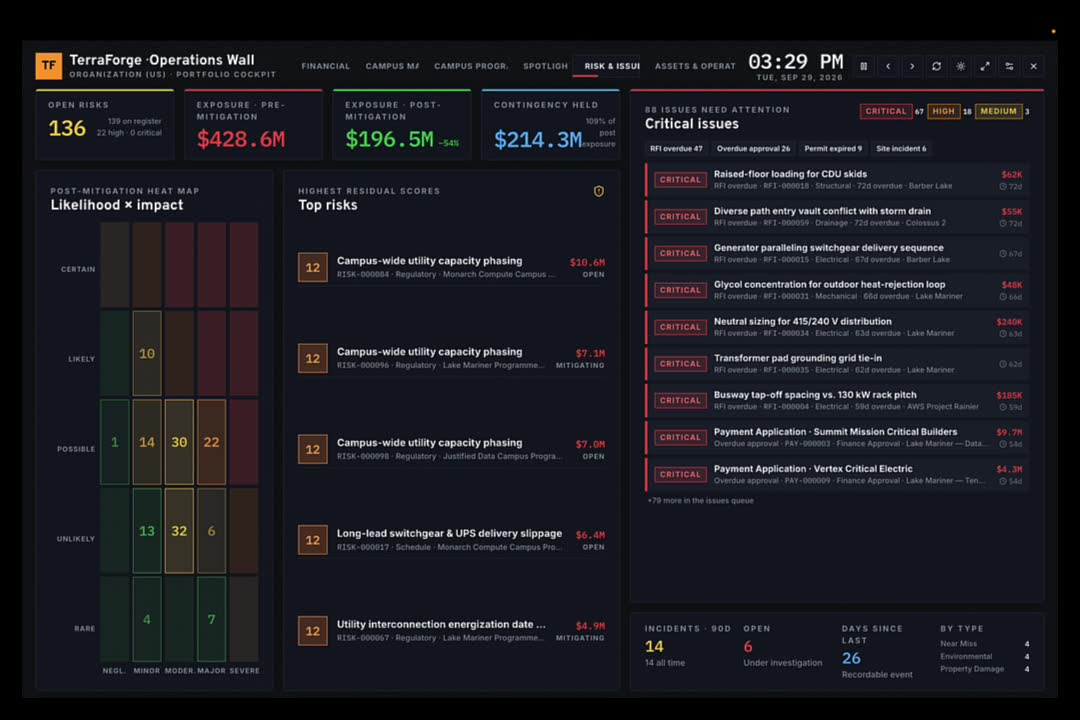Viewport: 1080px width, 720px height.
Task: Enter fullscreen with the expand arrows icon
Action: click(985, 66)
